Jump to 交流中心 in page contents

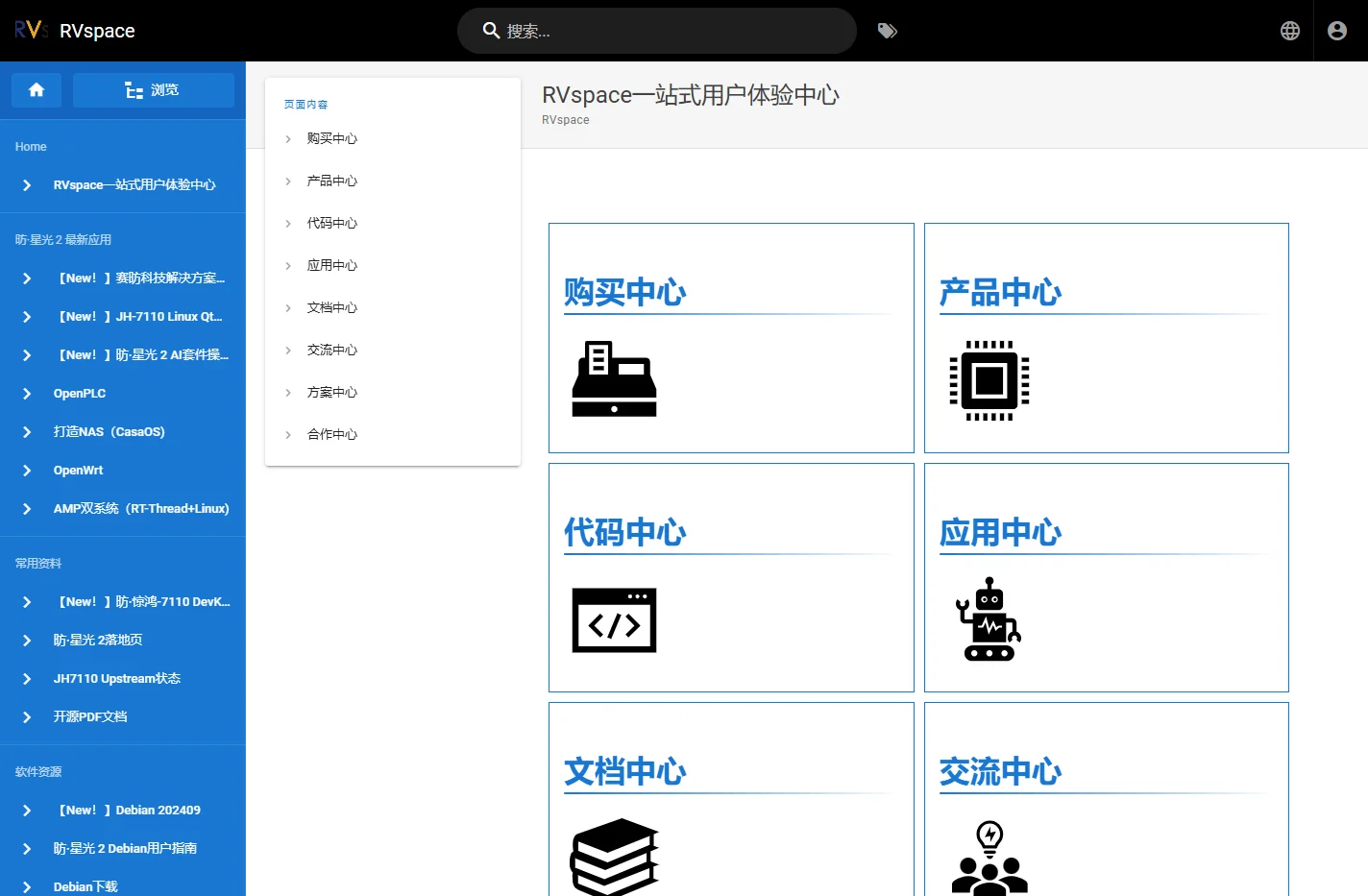click(x=332, y=351)
